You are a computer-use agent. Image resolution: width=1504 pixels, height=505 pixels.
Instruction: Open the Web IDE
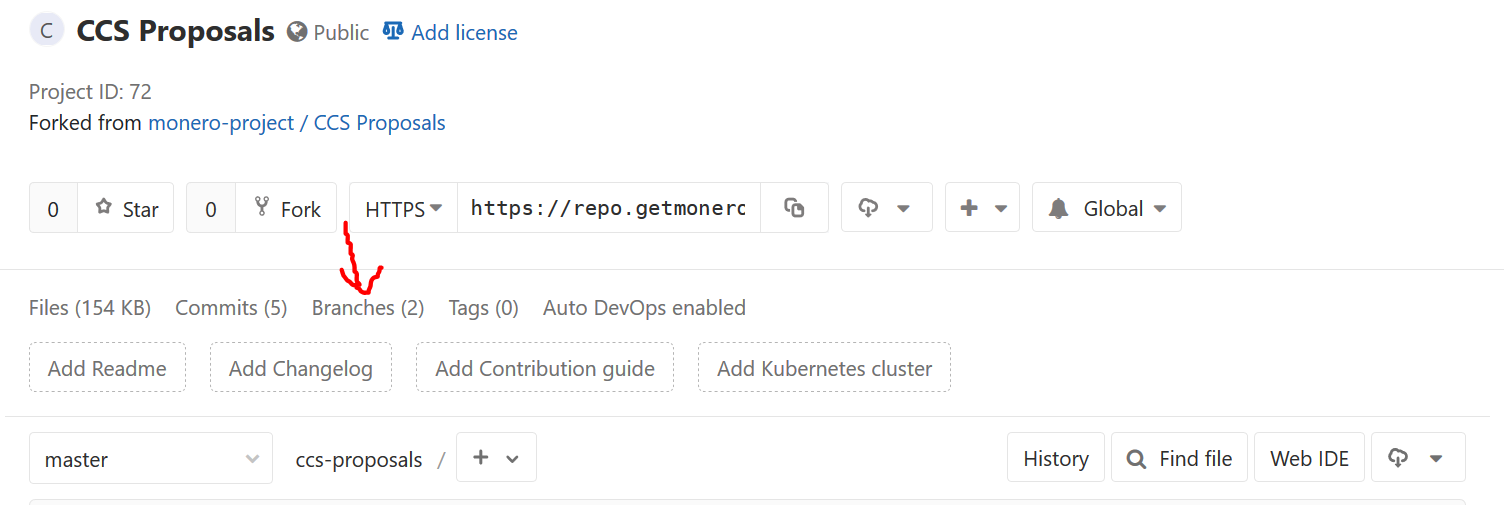coord(1309,458)
